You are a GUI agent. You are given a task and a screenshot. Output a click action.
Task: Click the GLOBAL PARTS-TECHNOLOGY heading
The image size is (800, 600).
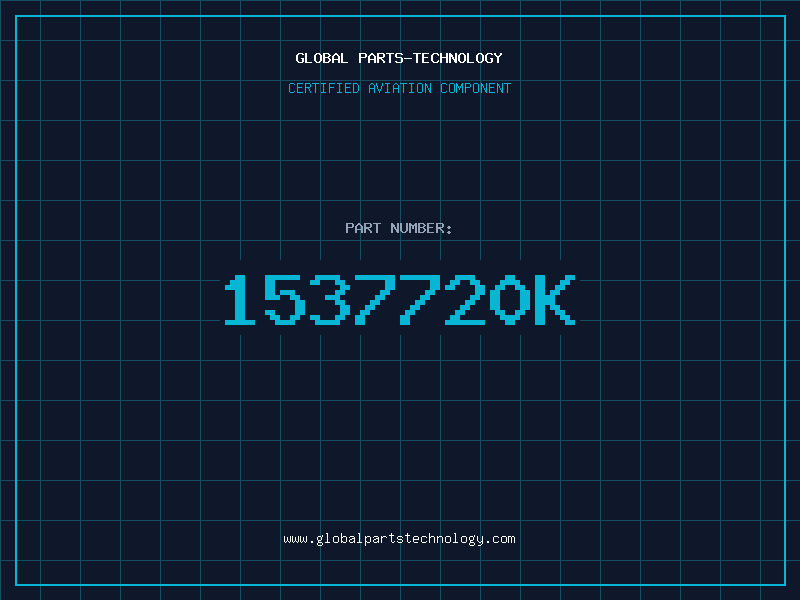(399, 58)
